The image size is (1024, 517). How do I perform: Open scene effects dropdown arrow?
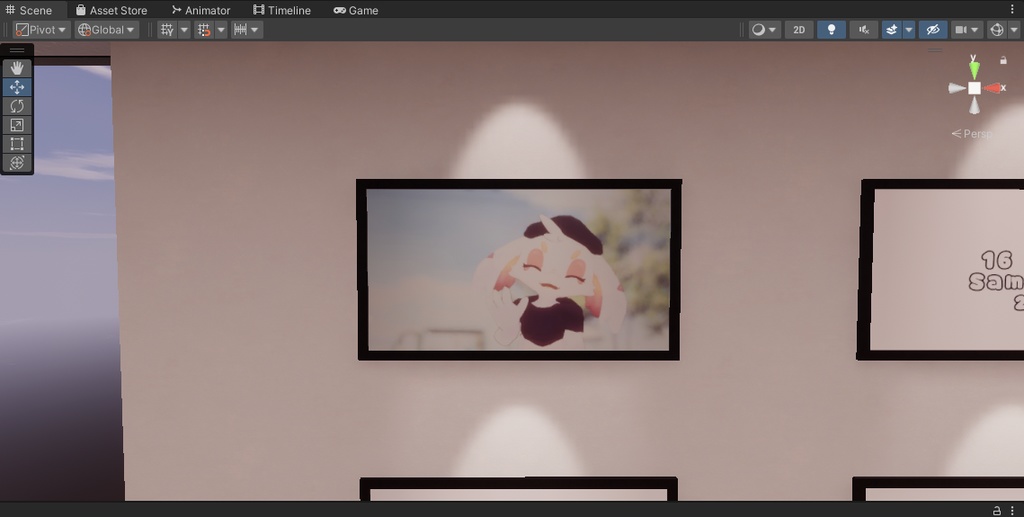tap(908, 30)
